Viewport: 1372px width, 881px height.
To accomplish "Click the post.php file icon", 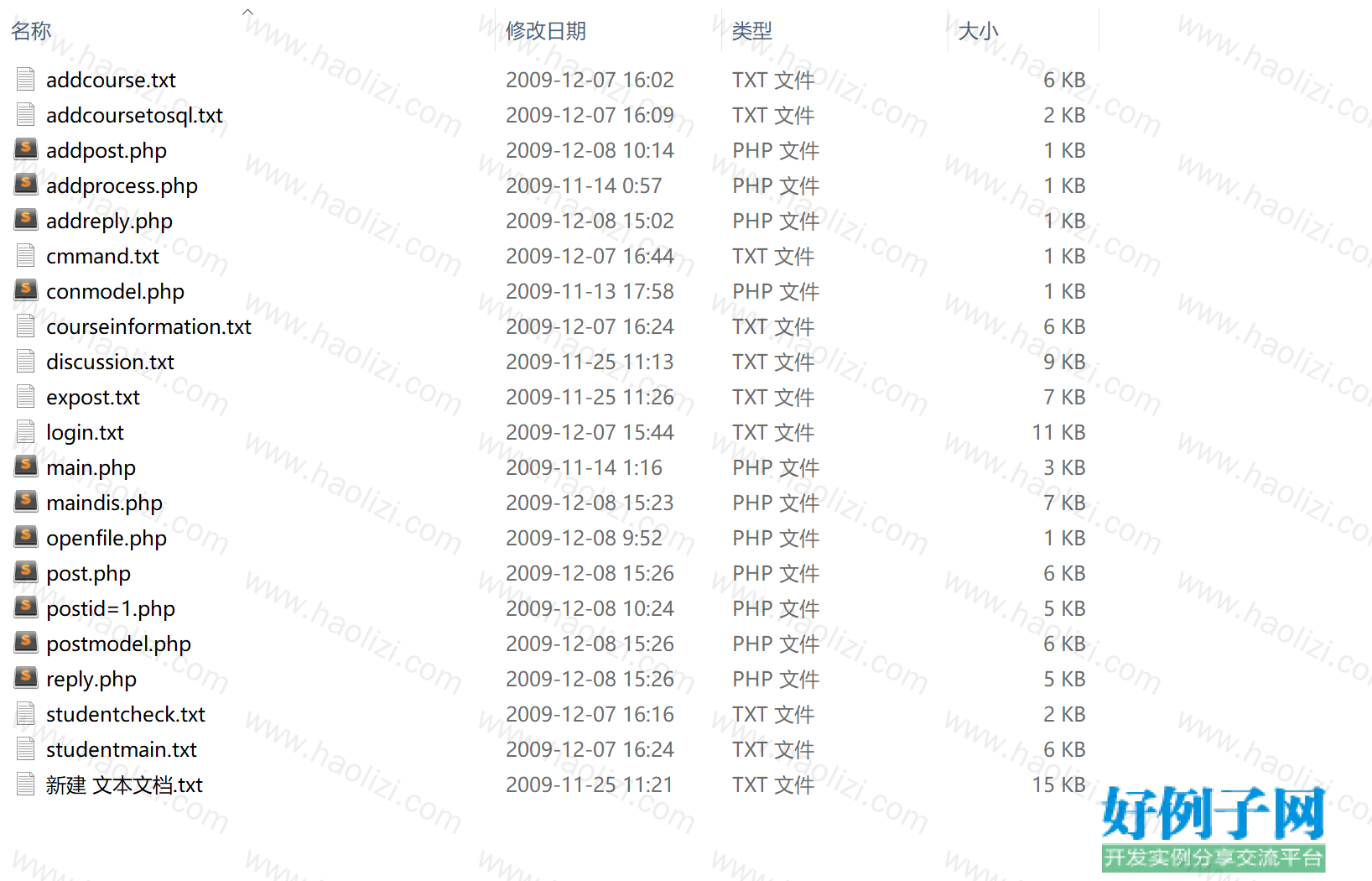I will 26,572.
